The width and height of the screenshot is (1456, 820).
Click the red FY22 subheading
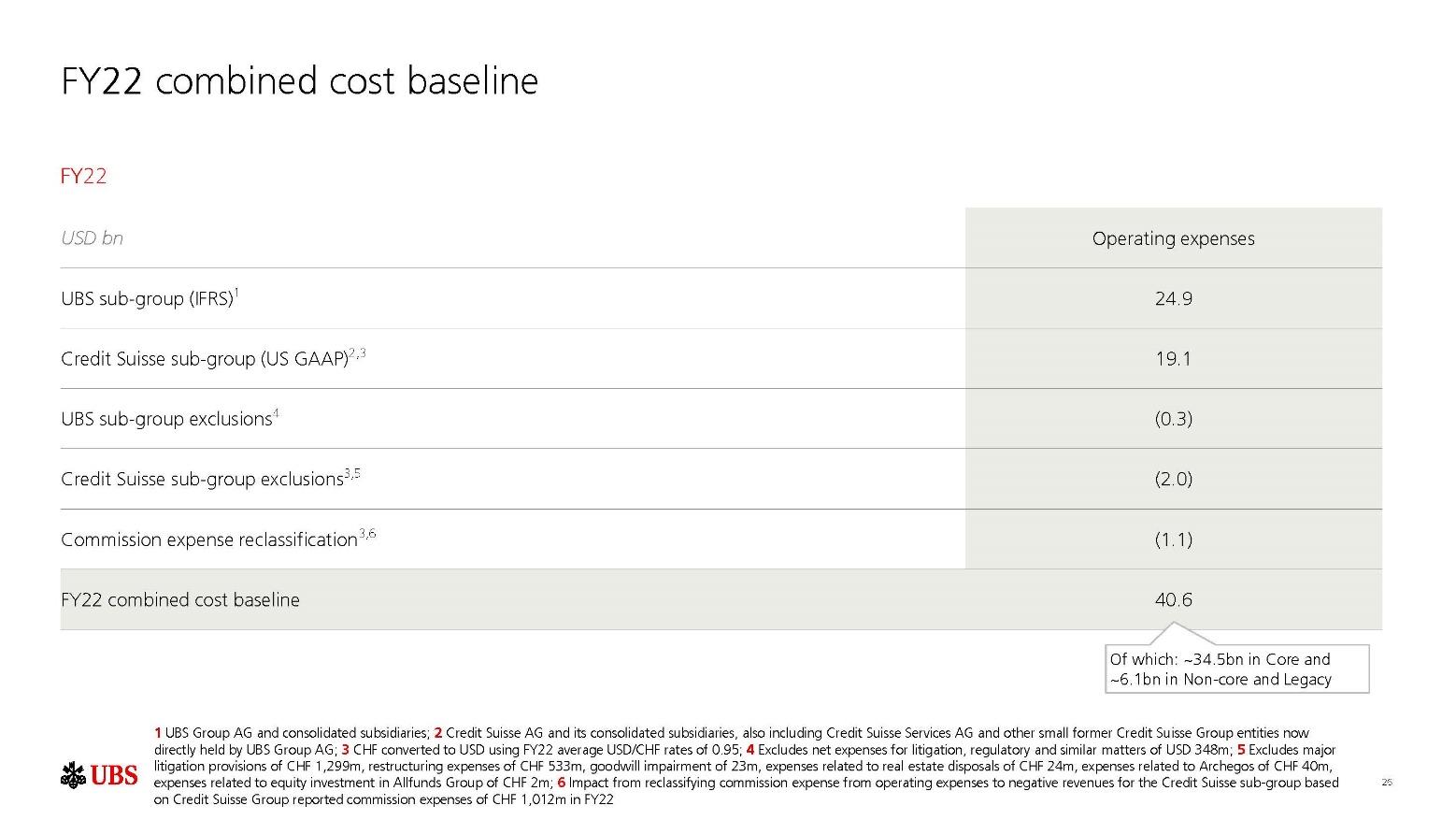click(x=83, y=176)
